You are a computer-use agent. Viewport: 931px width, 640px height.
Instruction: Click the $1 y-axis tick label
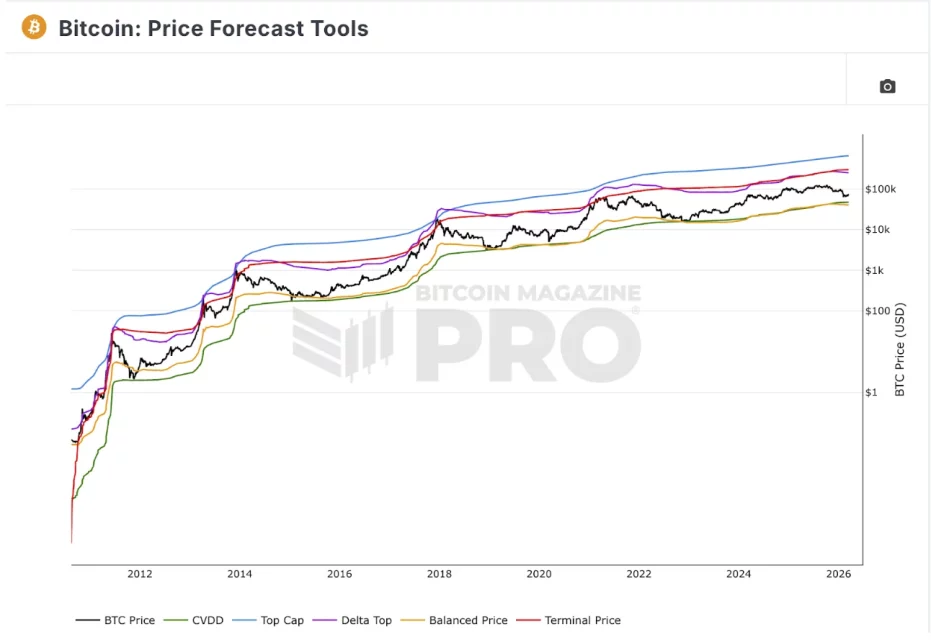871,392
